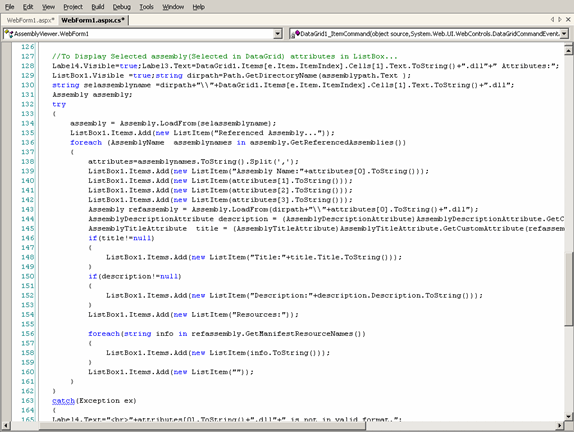
Task: Click the 'foreach' keyword on line 136
Action: 86,142
